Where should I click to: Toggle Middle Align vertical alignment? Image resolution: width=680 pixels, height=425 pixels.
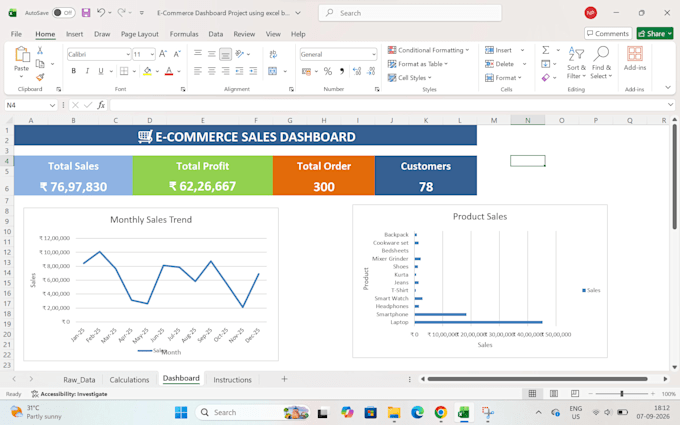click(x=212, y=54)
